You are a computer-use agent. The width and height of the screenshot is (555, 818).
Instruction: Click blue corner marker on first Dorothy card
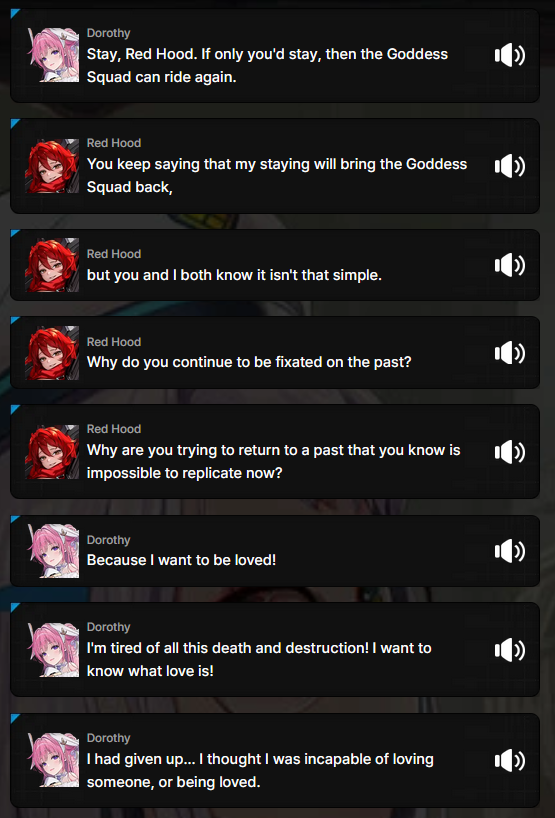point(14,12)
